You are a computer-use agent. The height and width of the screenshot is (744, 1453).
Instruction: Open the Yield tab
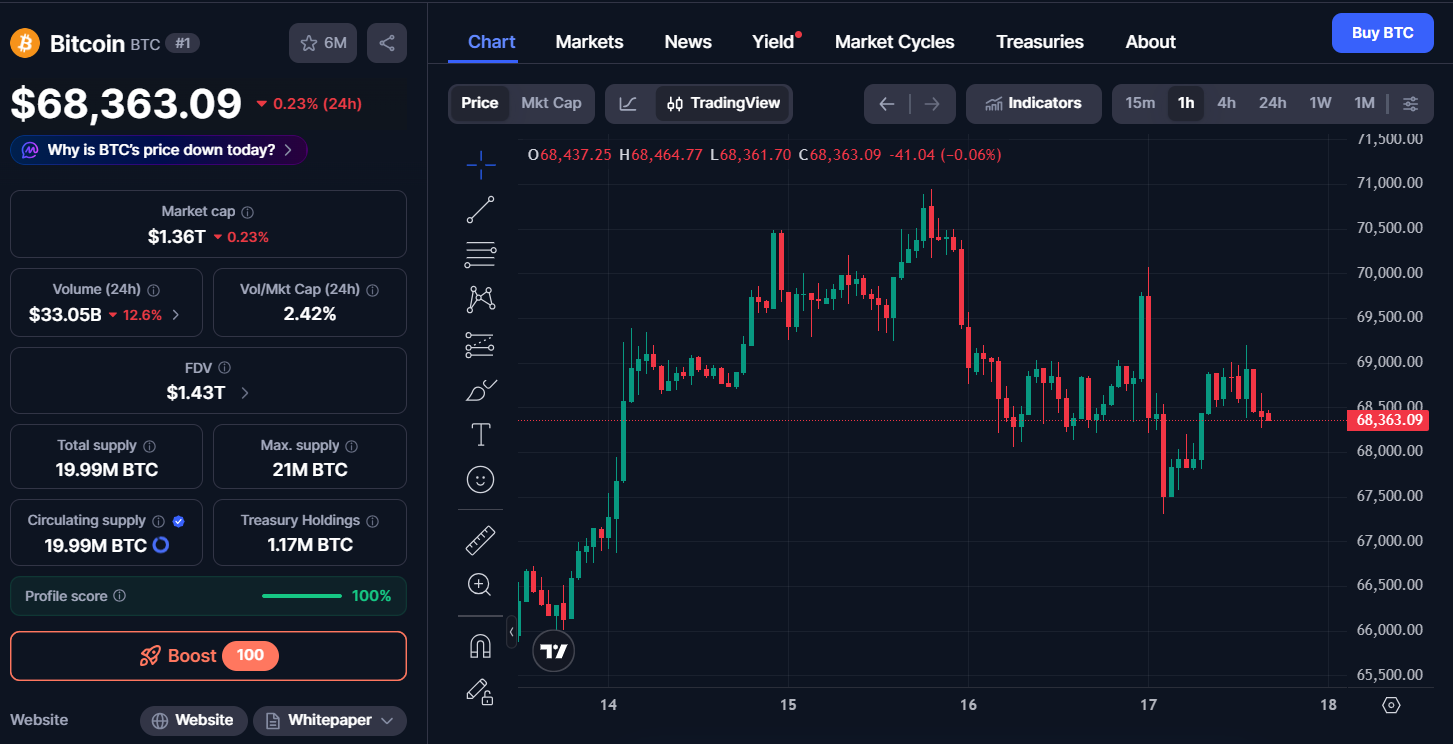point(774,42)
